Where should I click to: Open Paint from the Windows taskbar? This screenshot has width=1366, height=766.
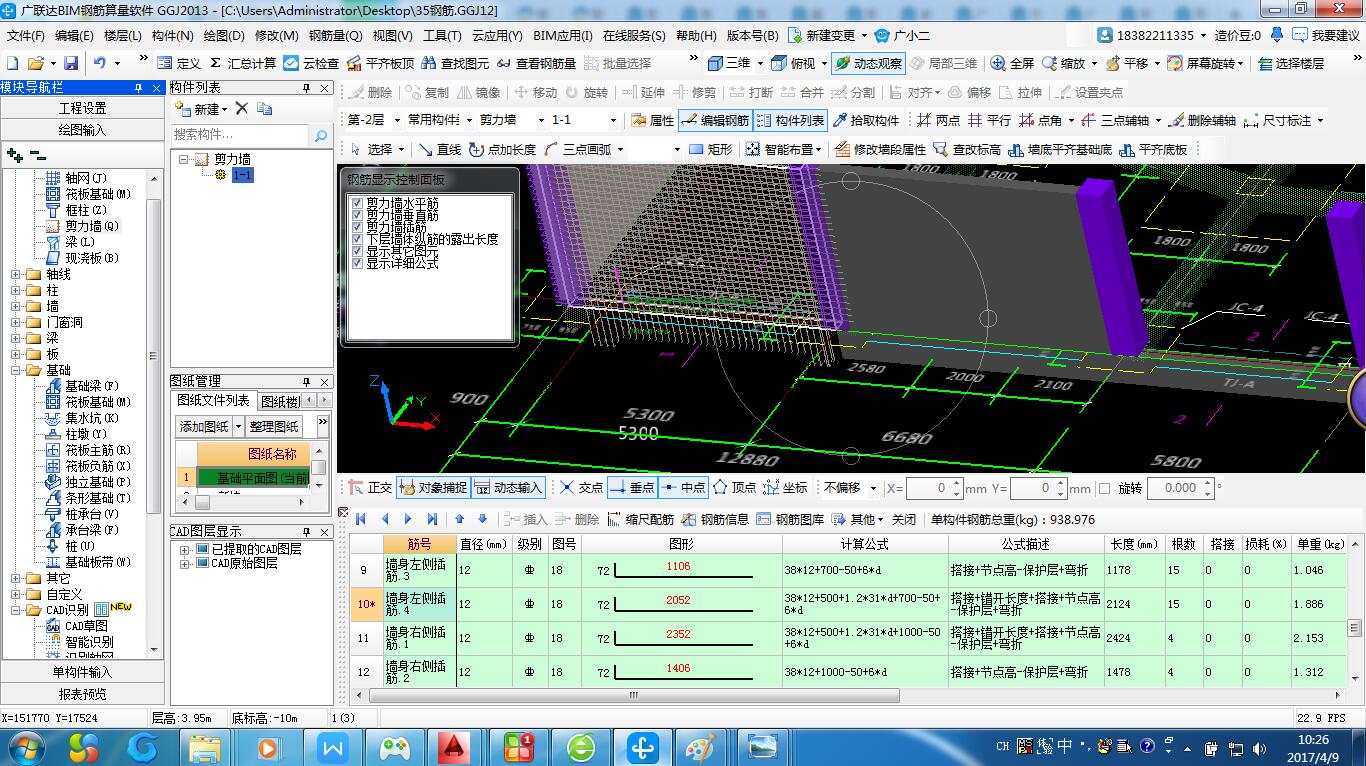click(699, 746)
